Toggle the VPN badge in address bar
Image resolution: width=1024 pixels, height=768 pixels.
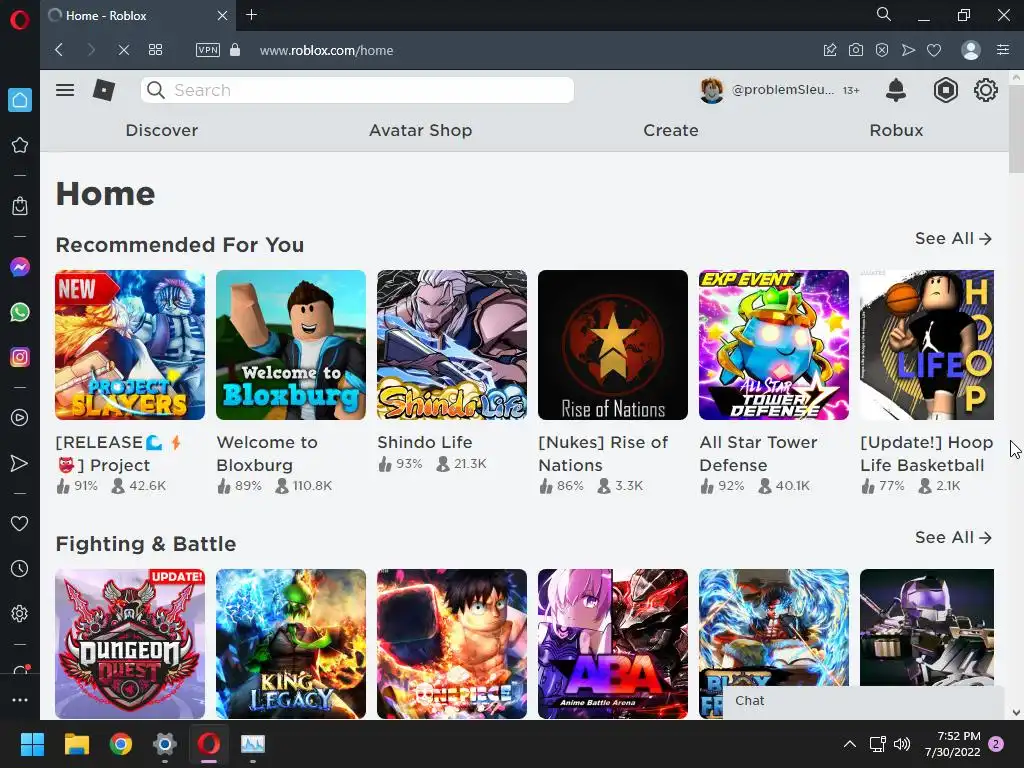[x=208, y=50]
